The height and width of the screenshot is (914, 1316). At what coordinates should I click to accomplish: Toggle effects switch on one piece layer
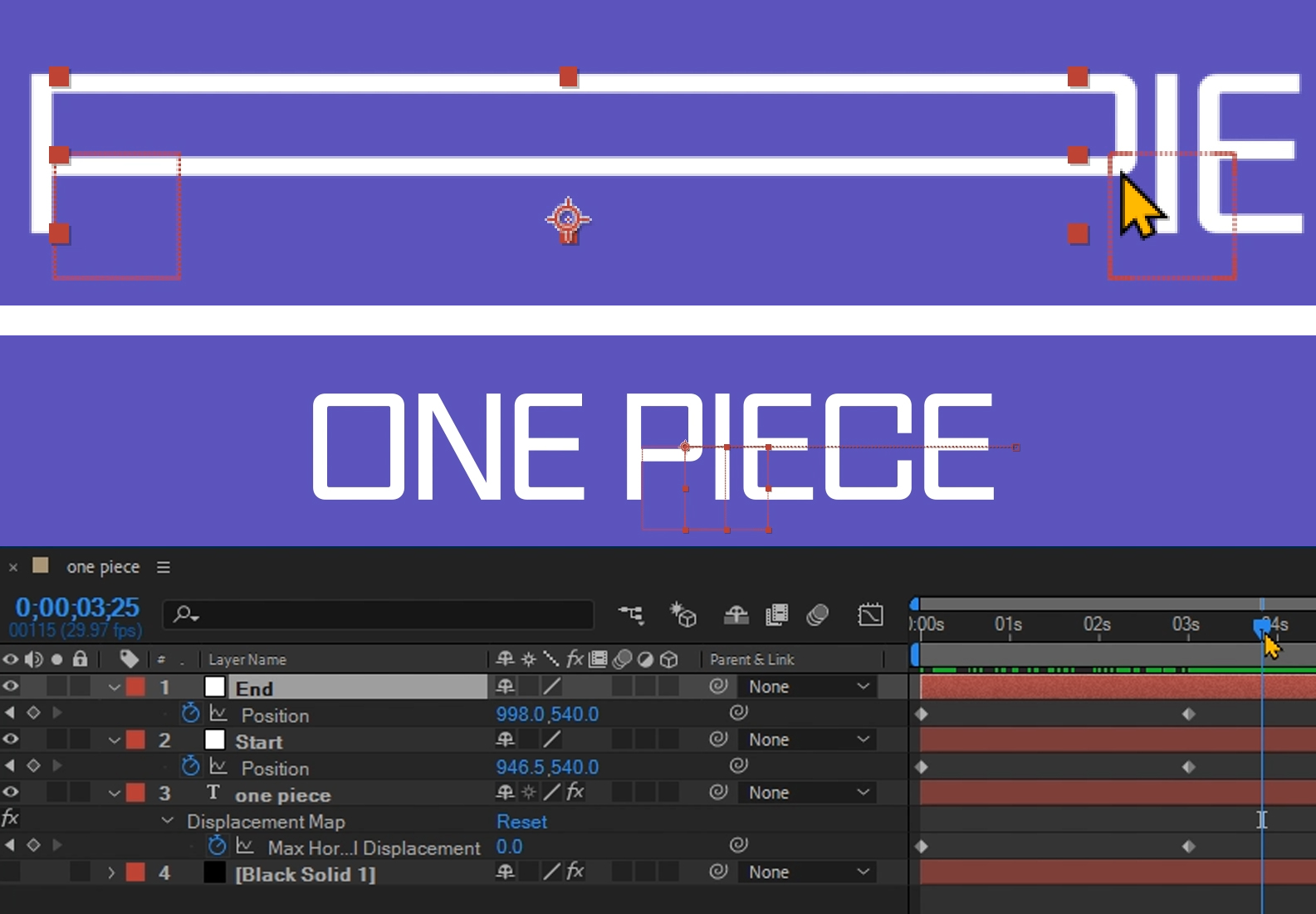[x=575, y=793]
